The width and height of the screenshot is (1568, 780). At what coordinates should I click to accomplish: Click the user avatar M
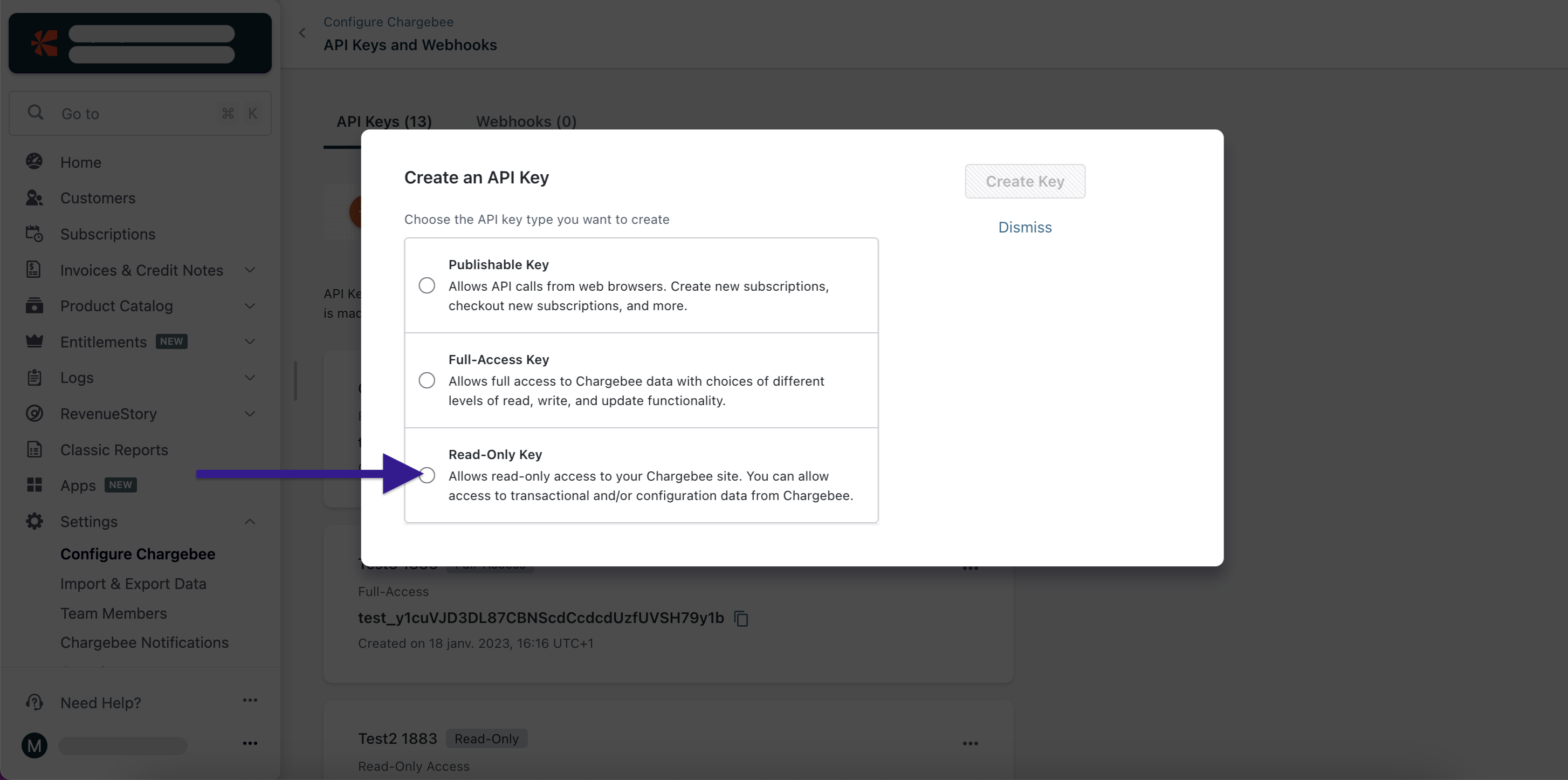34,745
